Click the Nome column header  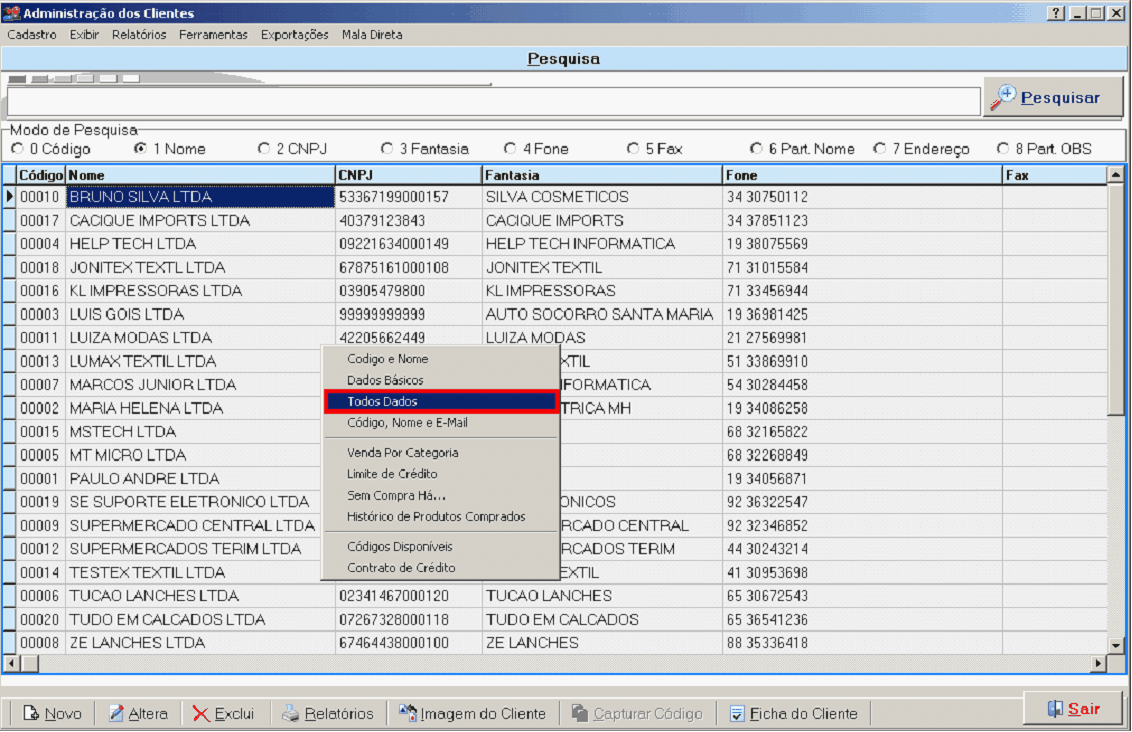point(200,175)
